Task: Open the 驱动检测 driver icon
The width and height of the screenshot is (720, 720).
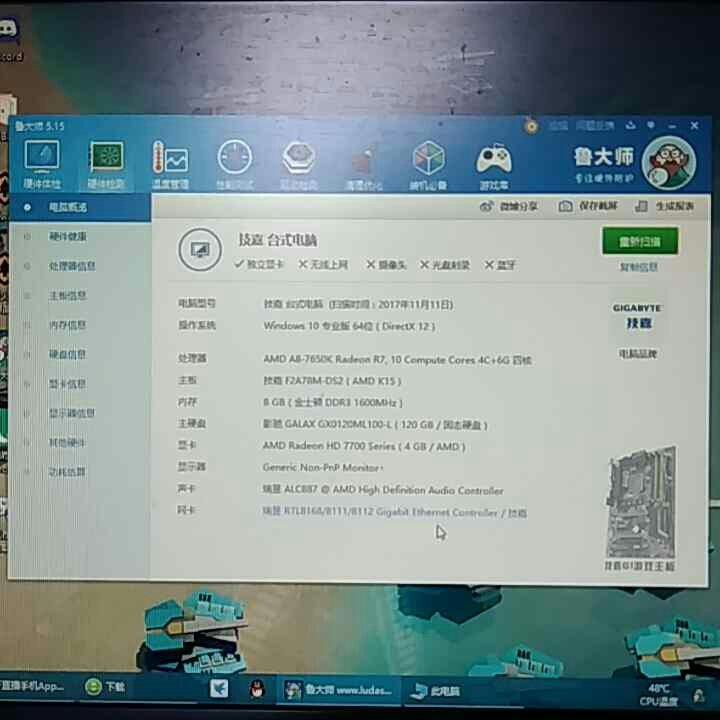Action: (x=299, y=164)
